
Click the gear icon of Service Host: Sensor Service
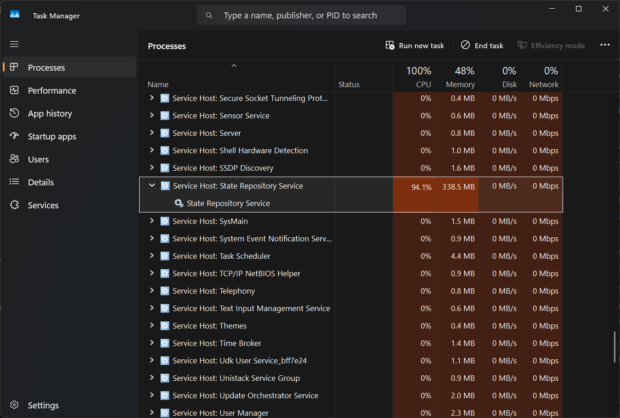165,115
